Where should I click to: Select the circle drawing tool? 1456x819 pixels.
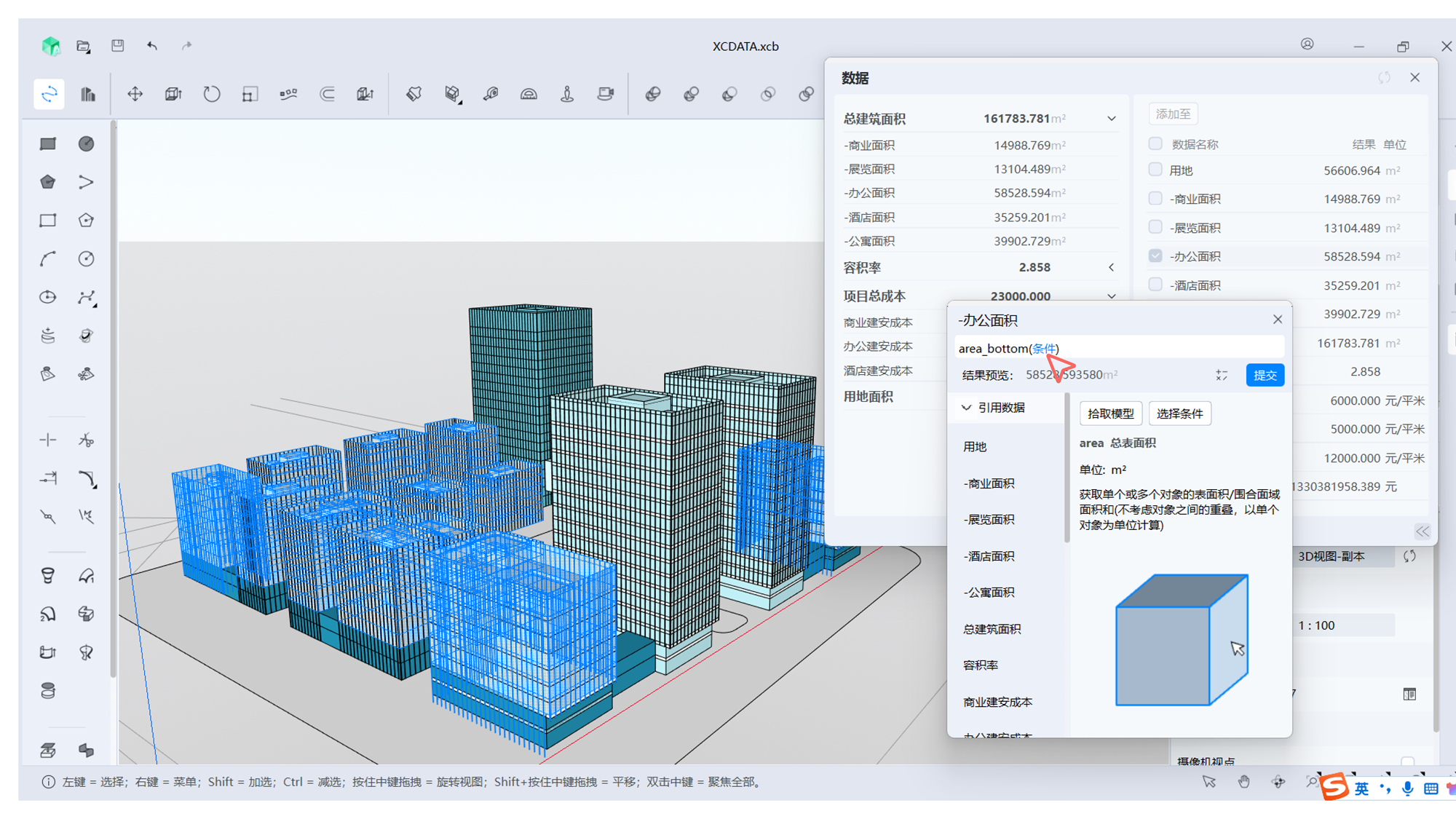coord(86,259)
